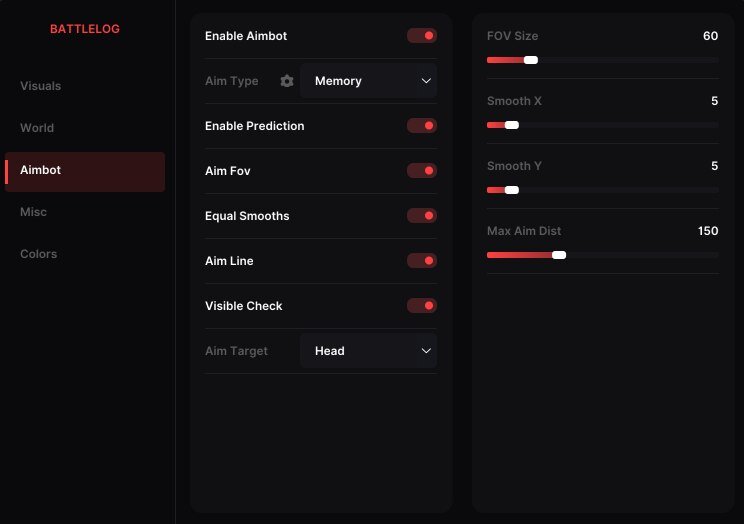Screen dimensions: 744x524
Task: Click the Smooth Y slider handle
Action: [512, 190]
